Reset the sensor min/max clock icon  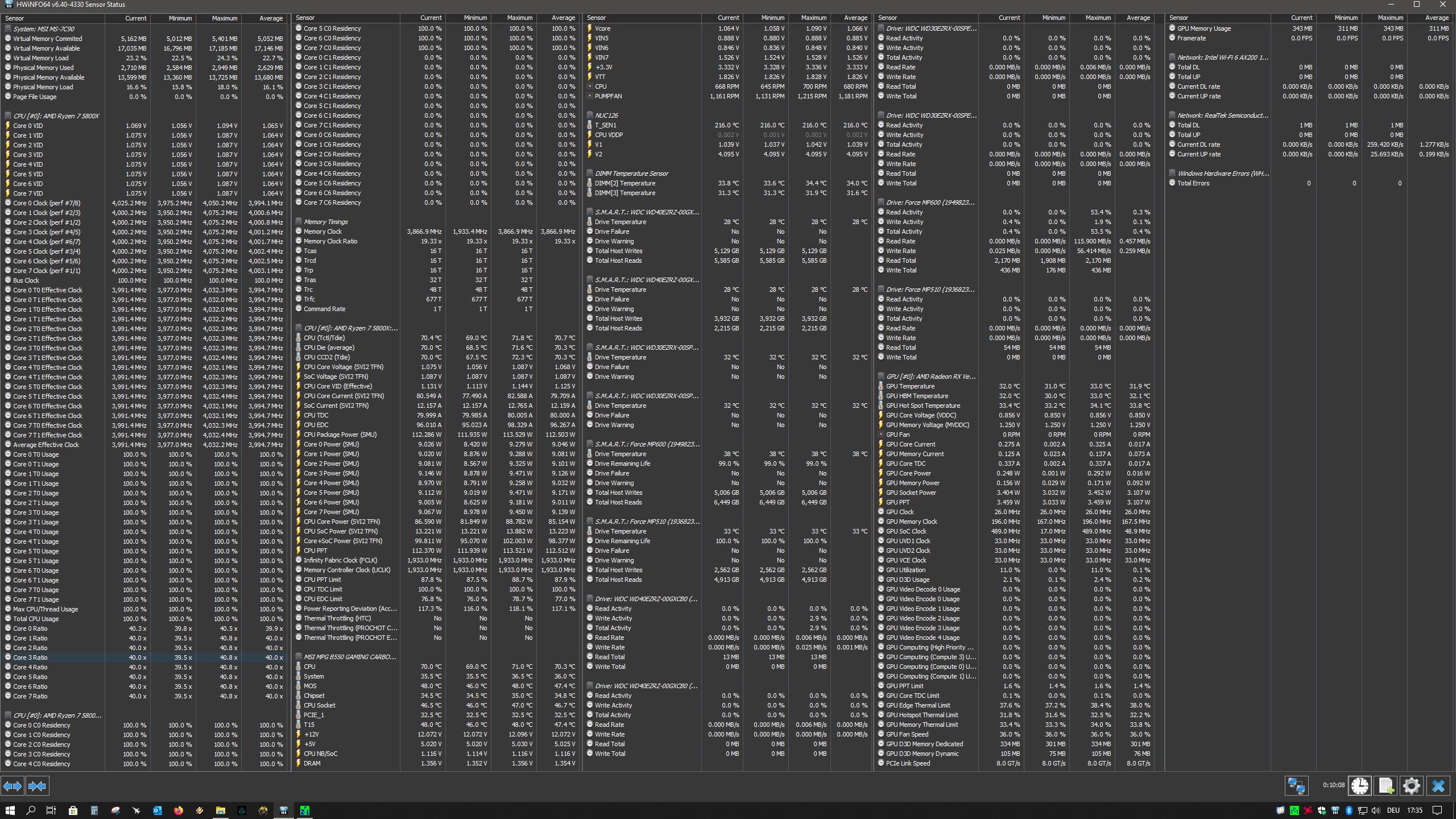(x=1360, y=786)
